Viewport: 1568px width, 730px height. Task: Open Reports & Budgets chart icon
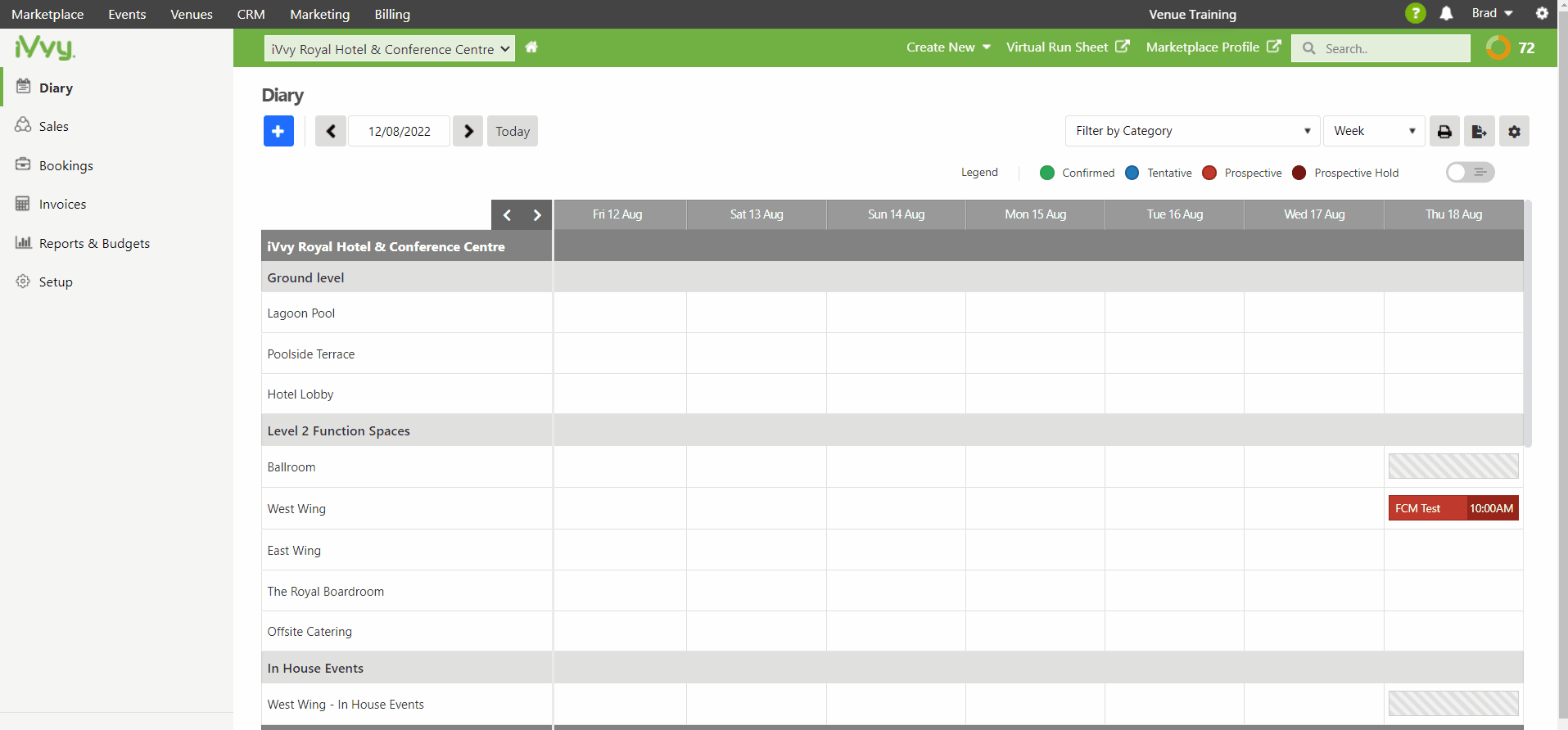(24, 242)
